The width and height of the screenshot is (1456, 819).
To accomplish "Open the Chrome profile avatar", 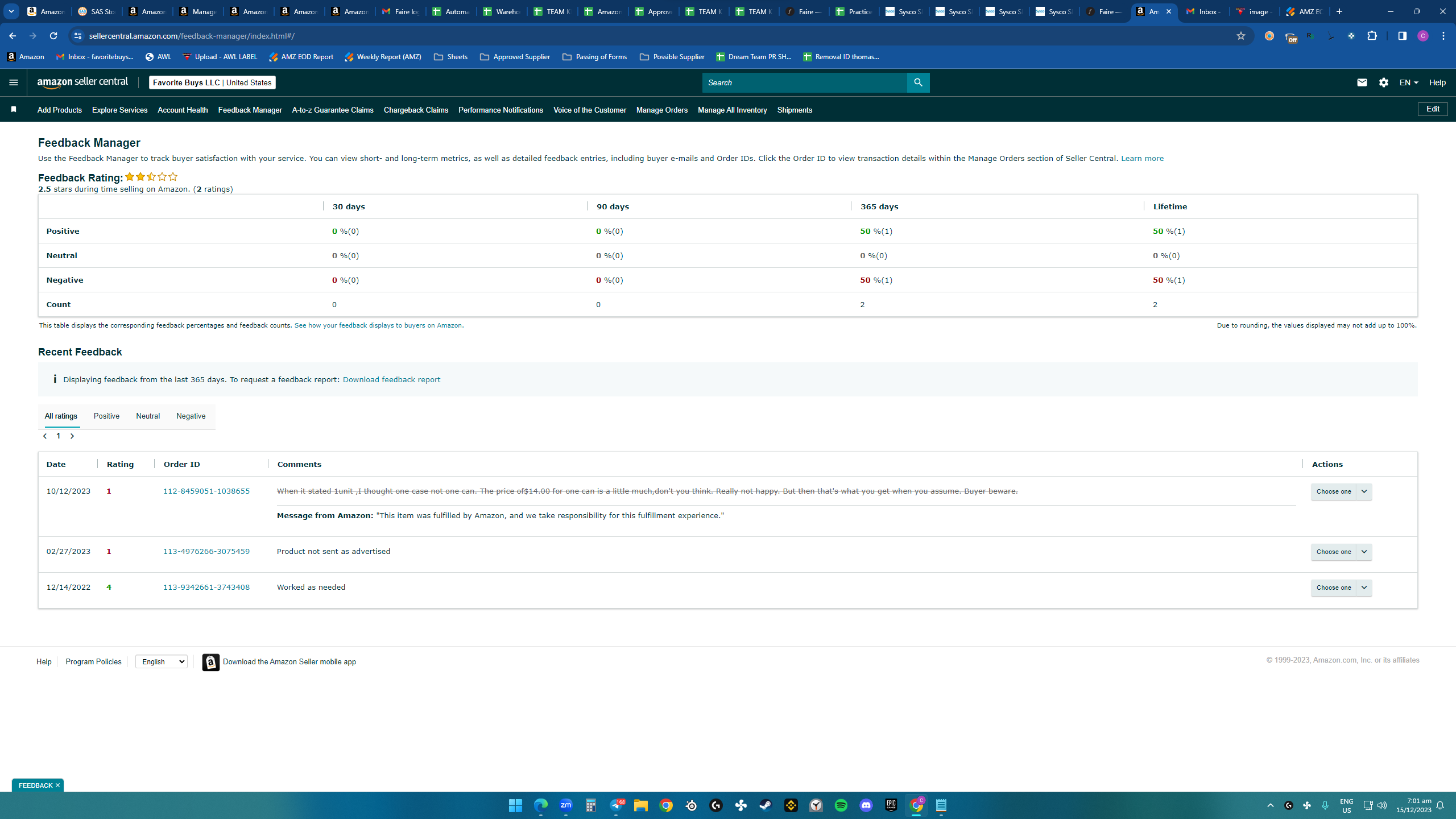I will (1423, 36).
